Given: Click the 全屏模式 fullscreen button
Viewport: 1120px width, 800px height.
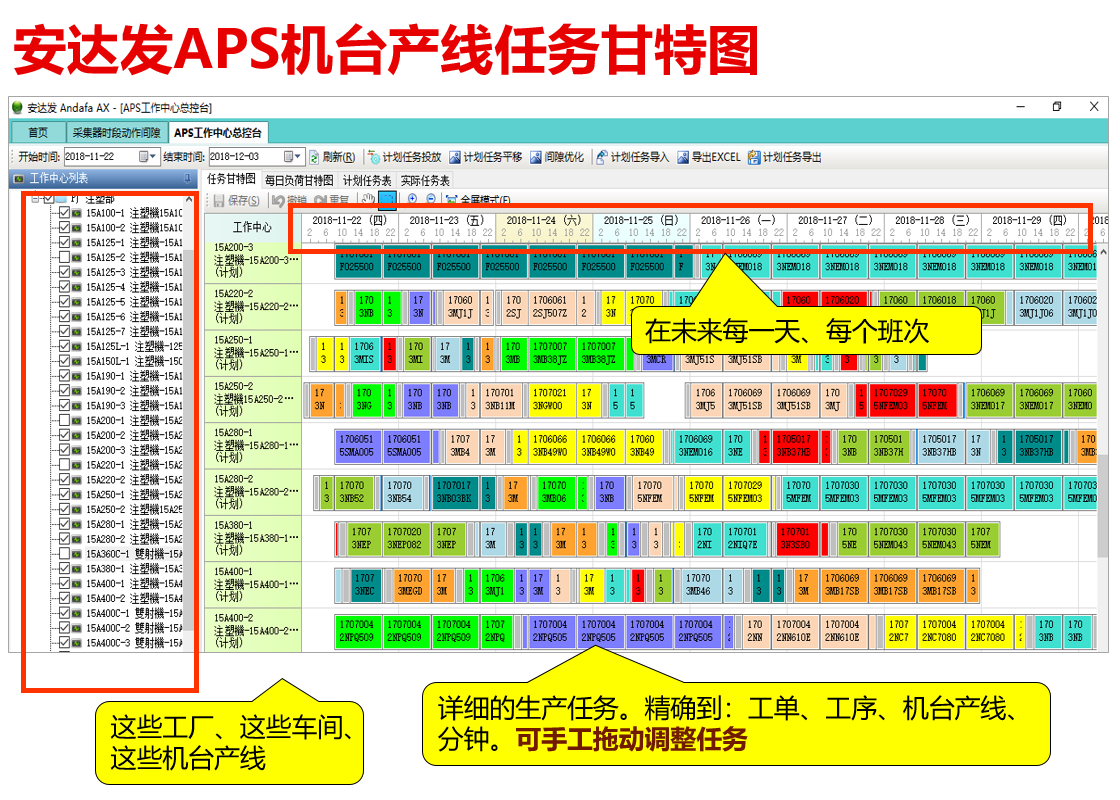Looking at the screenshot, I should point(478,200).
